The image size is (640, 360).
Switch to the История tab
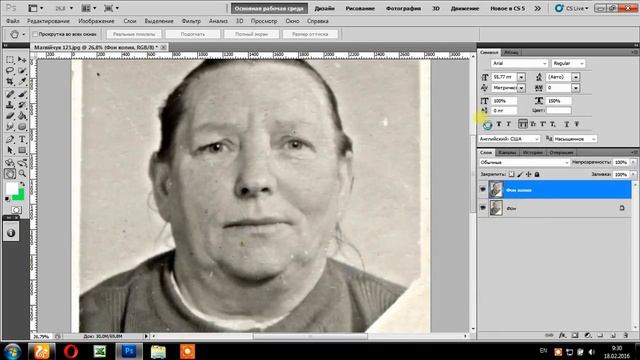[x=533, y=152]
